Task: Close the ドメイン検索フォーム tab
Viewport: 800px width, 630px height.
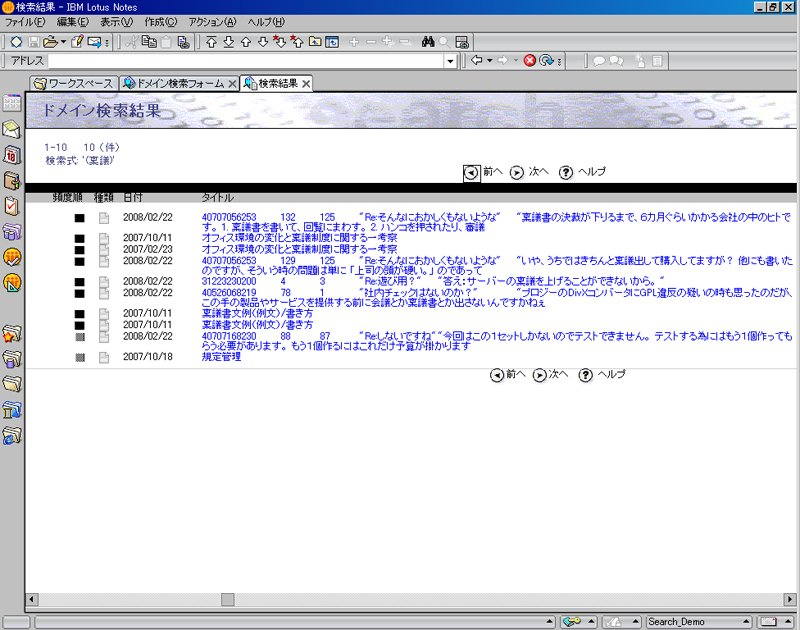Action: [x=232, y=84]
